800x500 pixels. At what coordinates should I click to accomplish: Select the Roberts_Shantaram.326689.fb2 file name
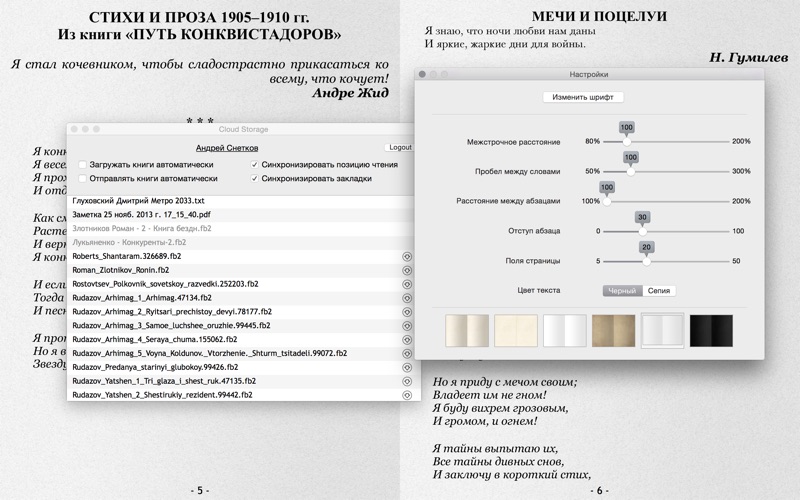[127, 256]
